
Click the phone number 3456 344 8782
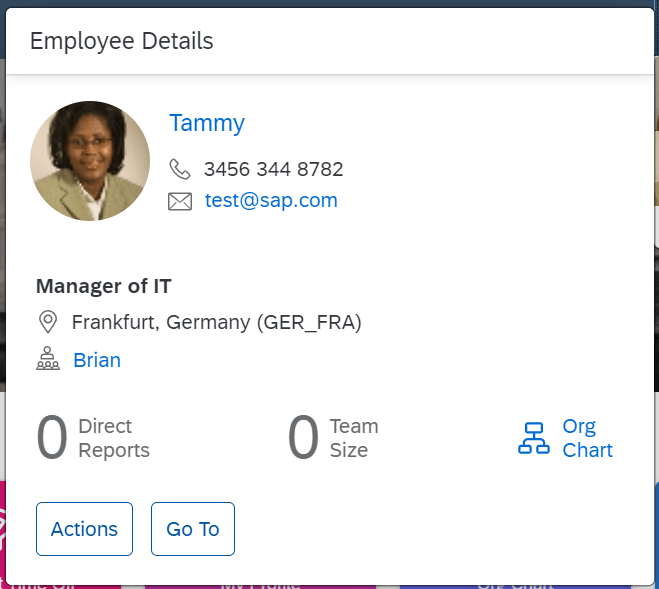pyautogui.click(x=273, y=169)
